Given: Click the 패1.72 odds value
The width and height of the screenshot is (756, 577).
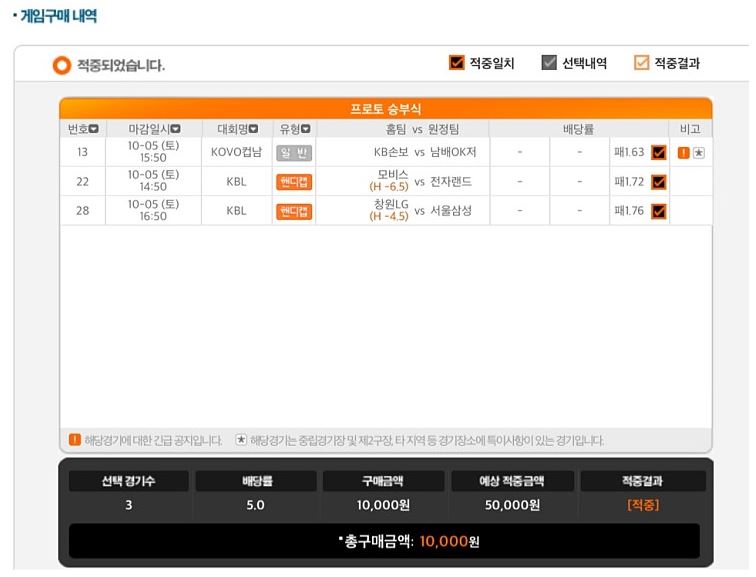Looking at the screenshot, I should coord(629,182).
